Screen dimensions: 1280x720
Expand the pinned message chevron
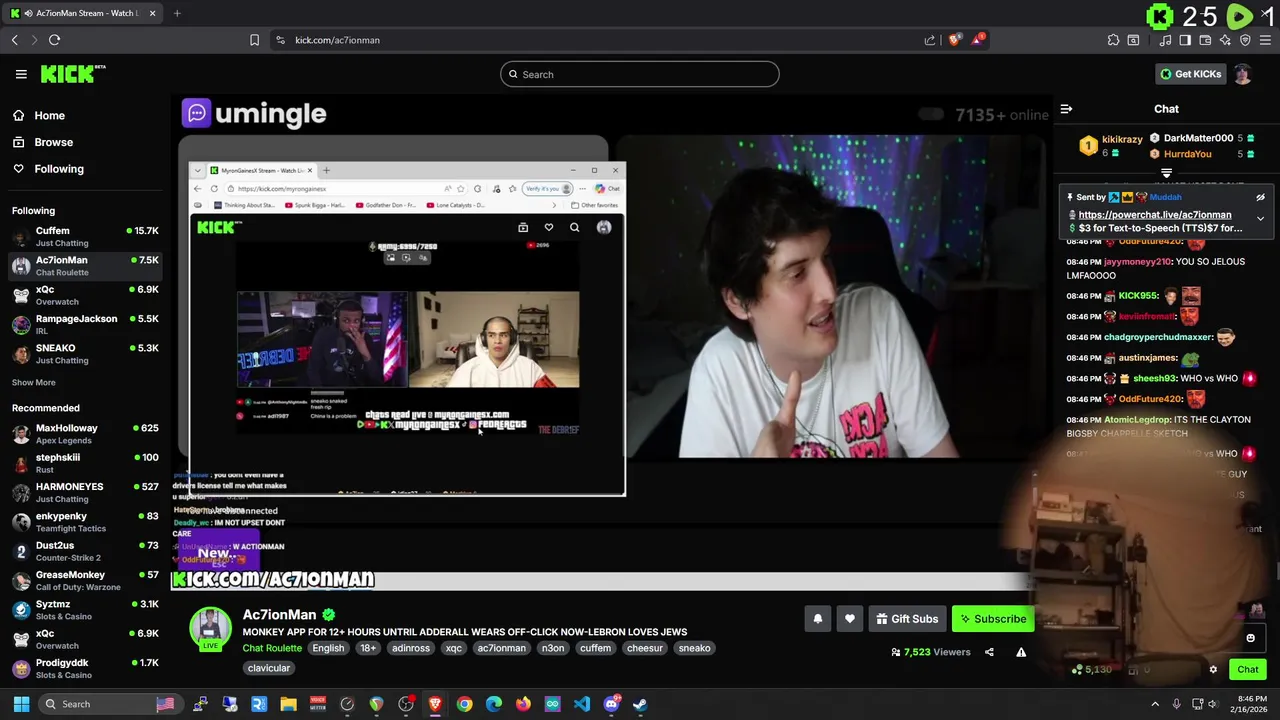[1260, 218]
